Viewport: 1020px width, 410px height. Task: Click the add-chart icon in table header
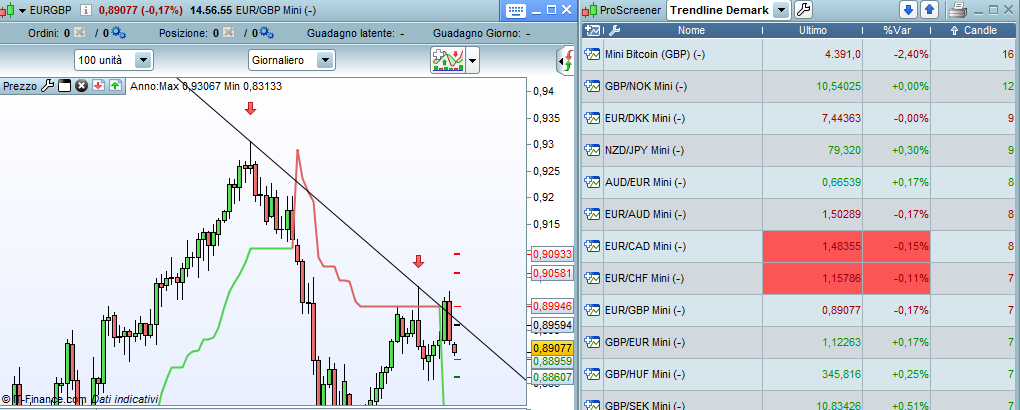(593, 30)
